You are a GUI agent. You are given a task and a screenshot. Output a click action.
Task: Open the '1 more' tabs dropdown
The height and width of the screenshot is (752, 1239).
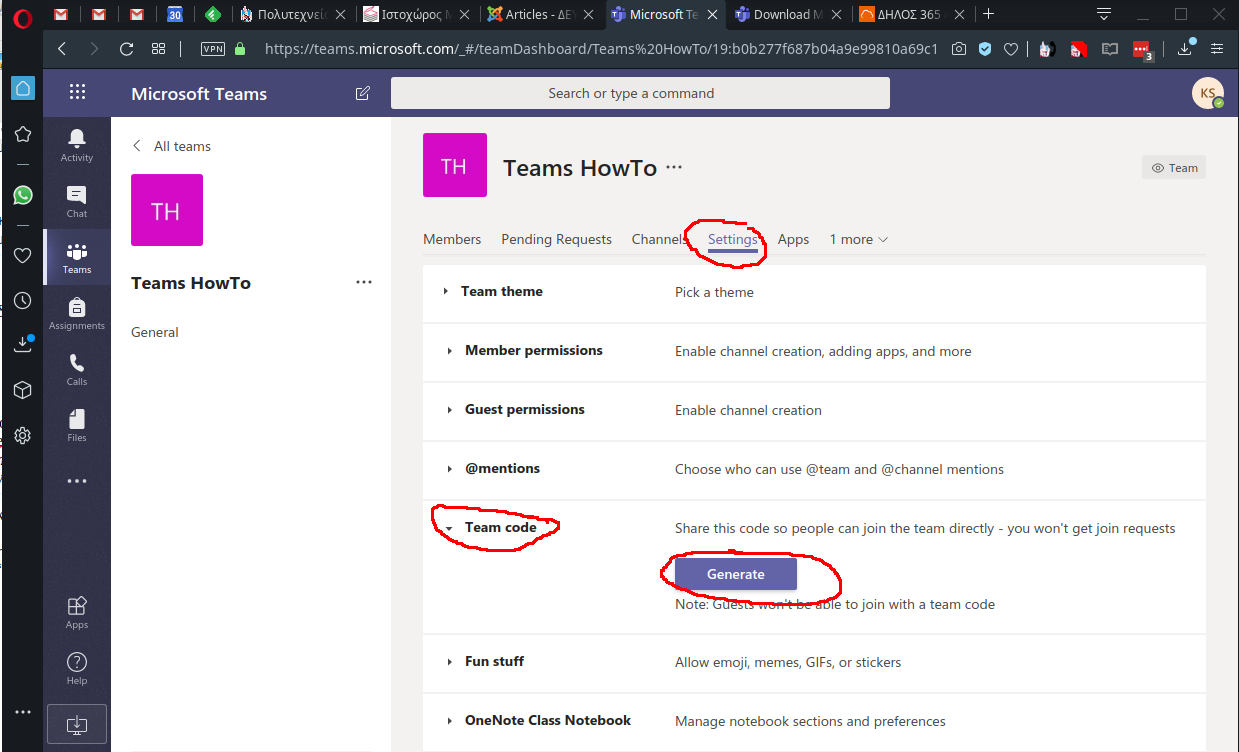(858, 240)
